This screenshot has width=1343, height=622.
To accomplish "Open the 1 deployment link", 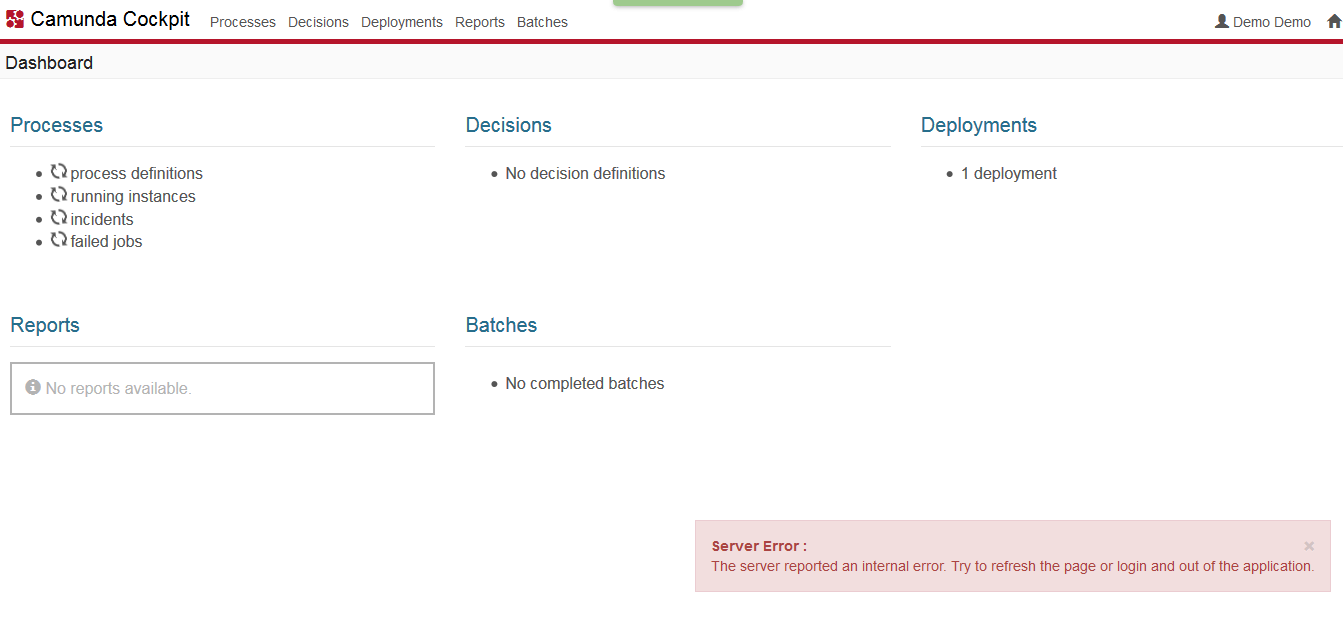I will (x=1008, y=173).
